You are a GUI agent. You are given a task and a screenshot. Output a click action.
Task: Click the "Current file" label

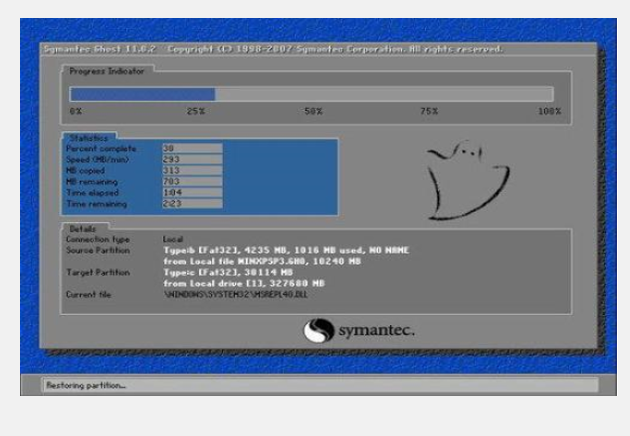pos(88,295)
